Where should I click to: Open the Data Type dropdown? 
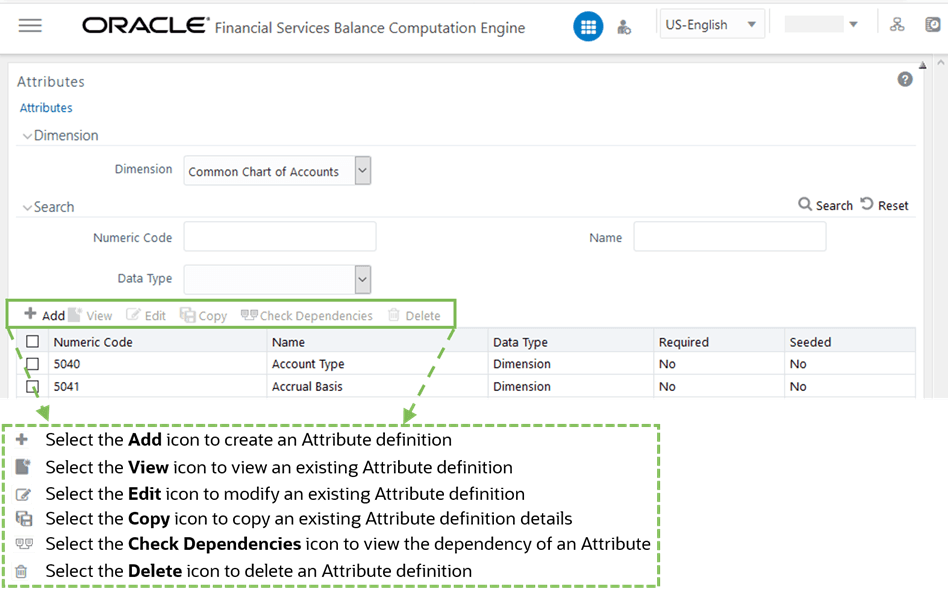(277, 279)
